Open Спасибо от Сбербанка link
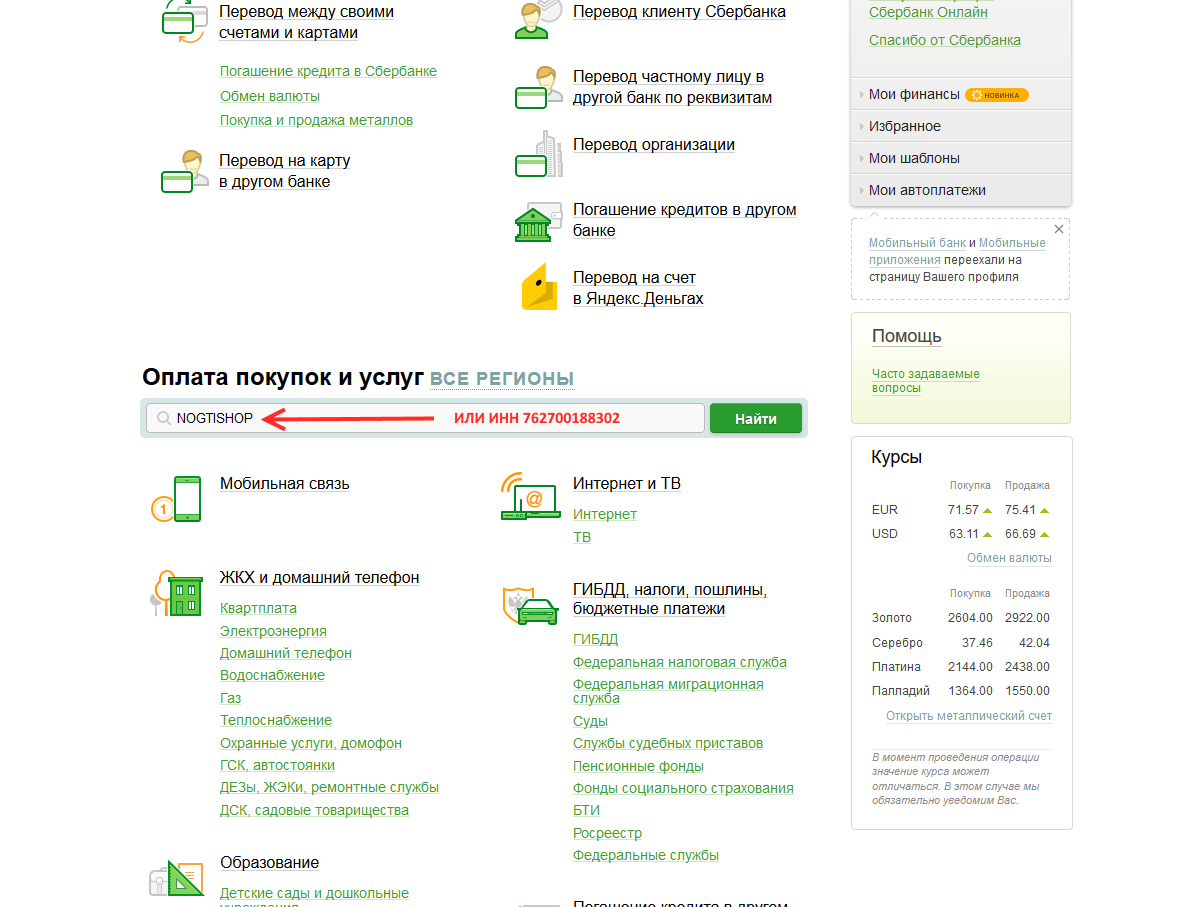1185x907 pixels. 945,40
